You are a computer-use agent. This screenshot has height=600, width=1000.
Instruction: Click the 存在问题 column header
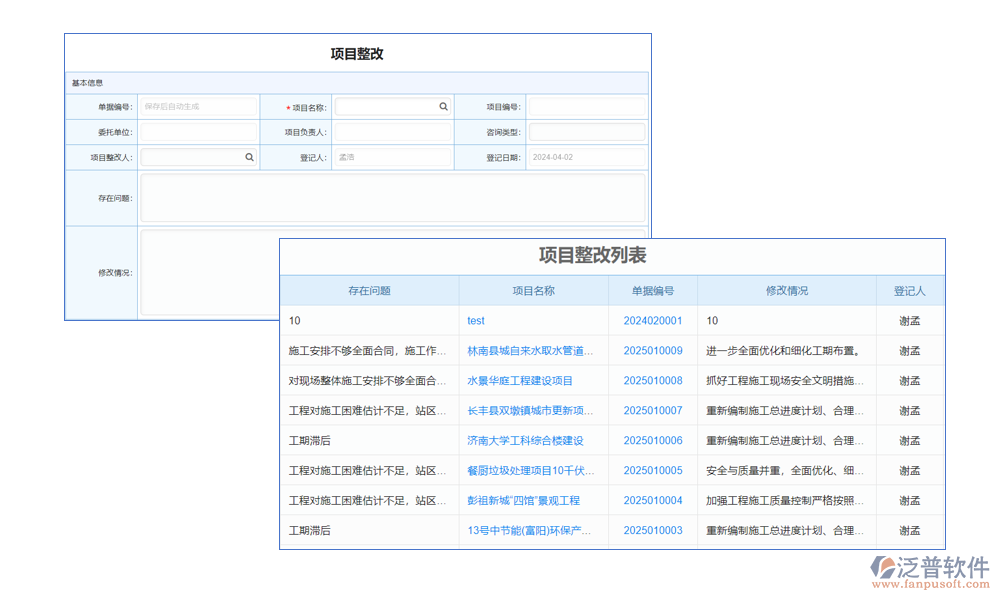pos(369,290)
